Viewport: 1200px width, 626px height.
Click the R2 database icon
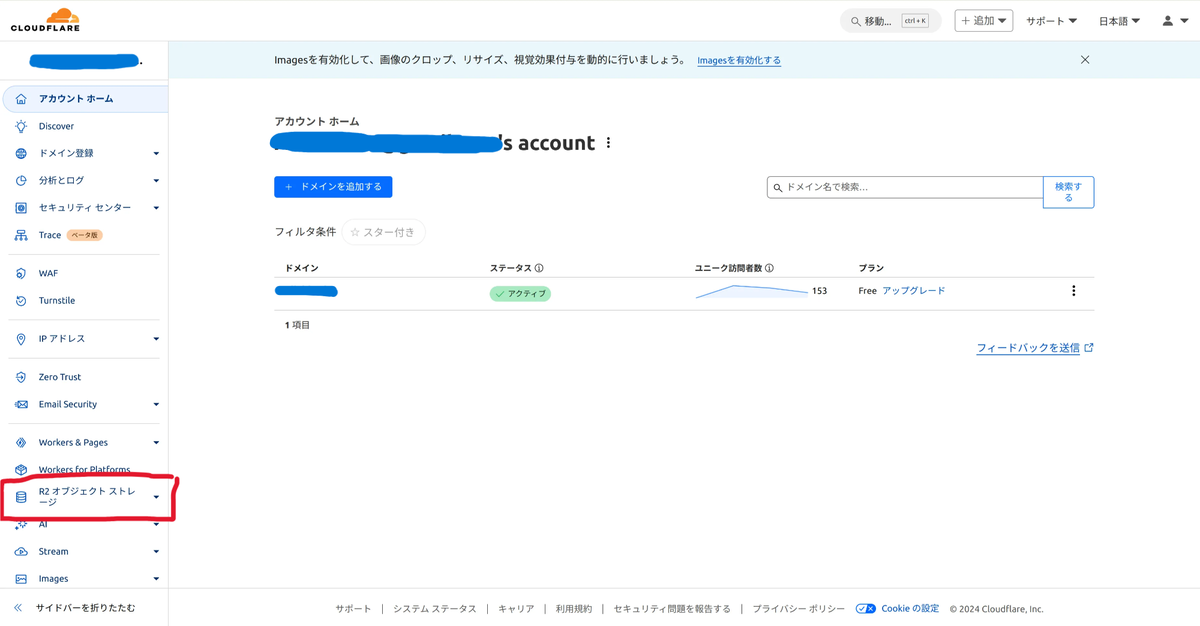click(21, 497)
